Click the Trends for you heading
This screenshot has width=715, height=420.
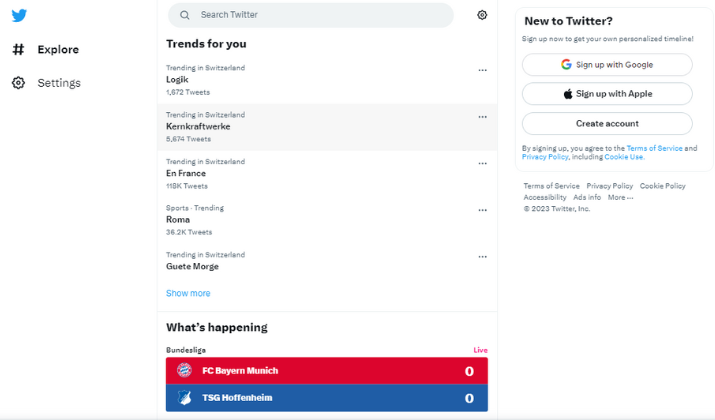tap(206, 44)
